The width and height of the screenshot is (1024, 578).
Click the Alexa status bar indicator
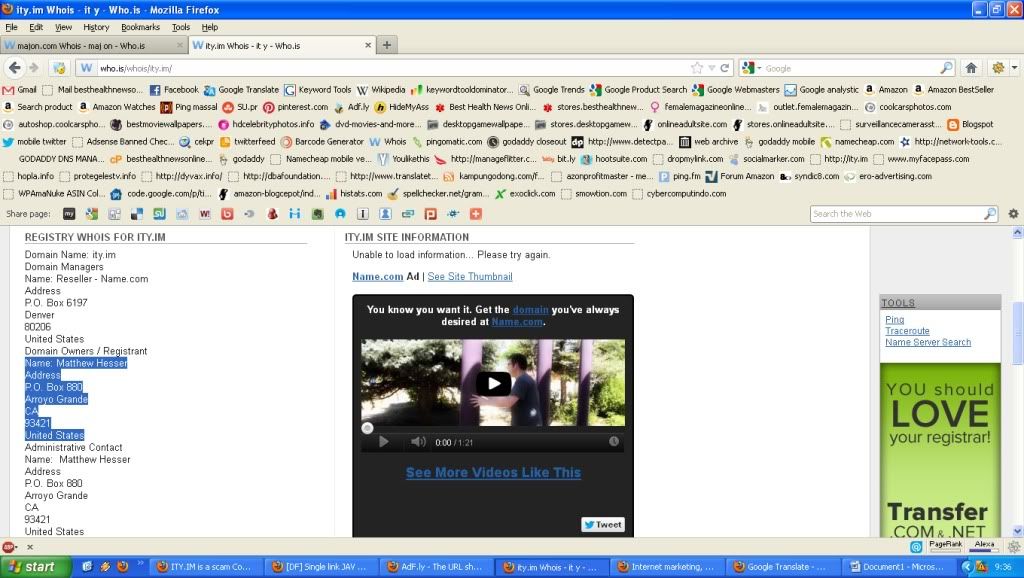coord(984,546)
